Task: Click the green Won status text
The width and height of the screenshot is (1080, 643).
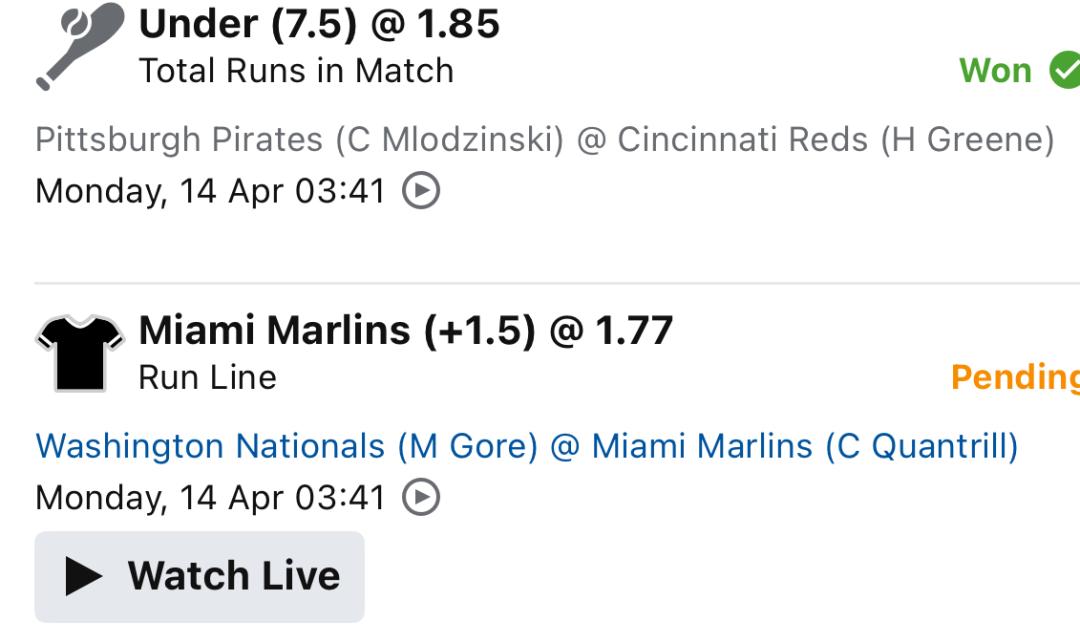Action: [995, 70]
